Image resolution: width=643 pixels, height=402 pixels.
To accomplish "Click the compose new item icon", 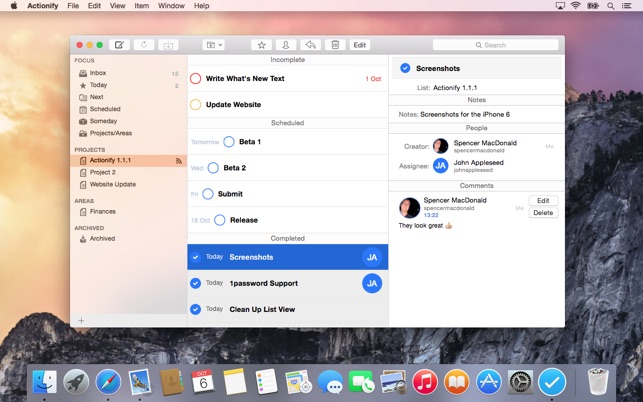I will pos(119,45).
